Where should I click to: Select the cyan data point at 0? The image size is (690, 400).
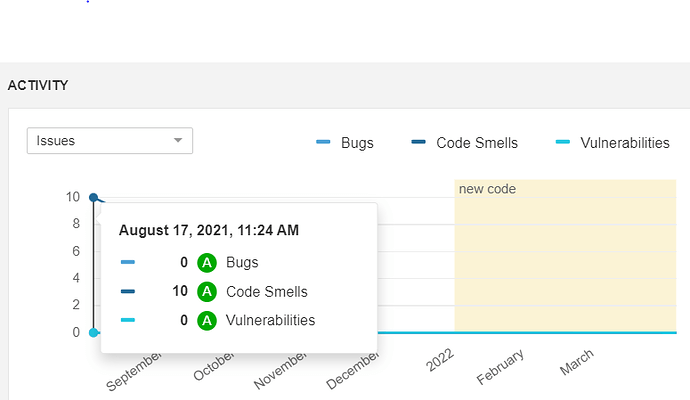point(93,332)
